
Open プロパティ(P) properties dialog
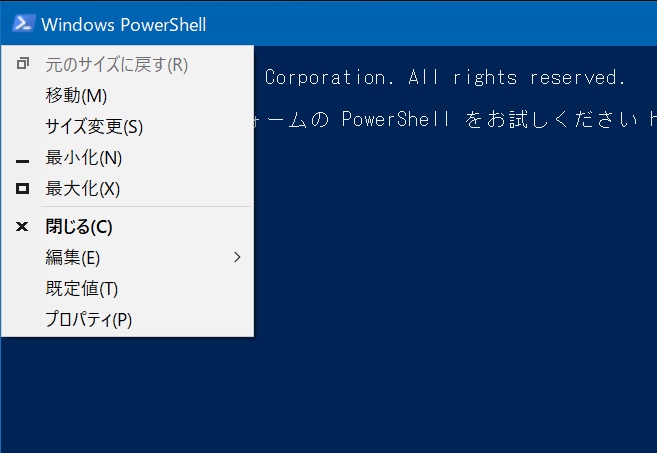(127, 319)
